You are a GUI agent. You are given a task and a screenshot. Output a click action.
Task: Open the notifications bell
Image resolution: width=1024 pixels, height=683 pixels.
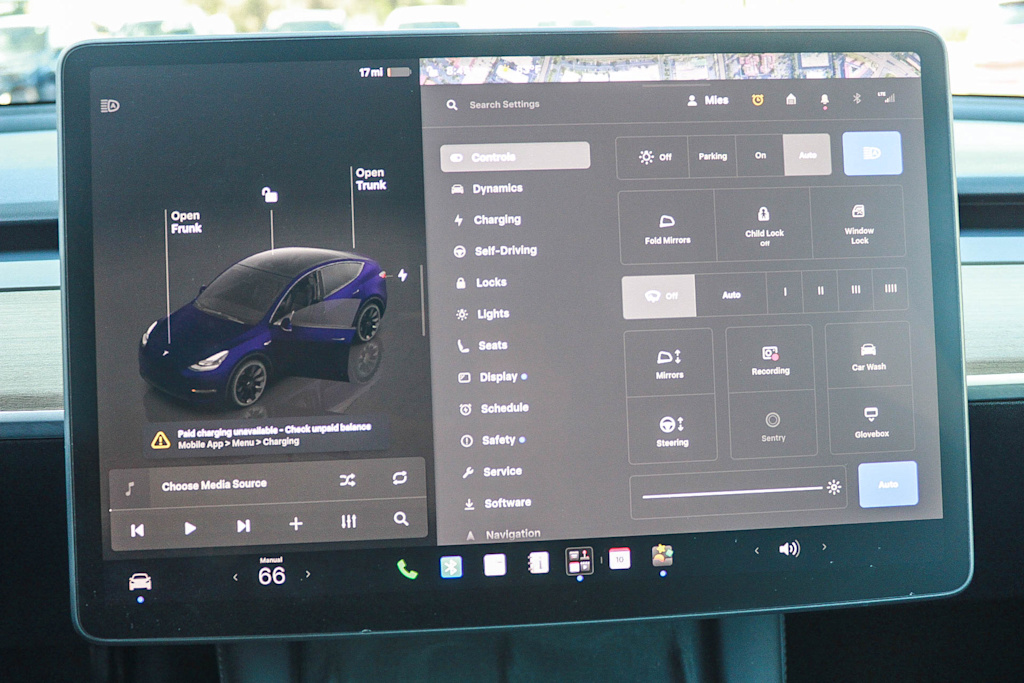824,100
